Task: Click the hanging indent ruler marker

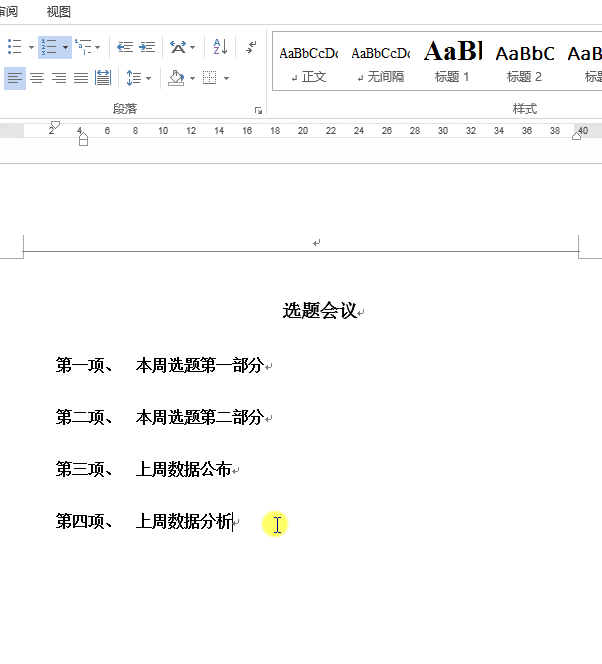Action: pyautogui.click(x=83, y=137)
